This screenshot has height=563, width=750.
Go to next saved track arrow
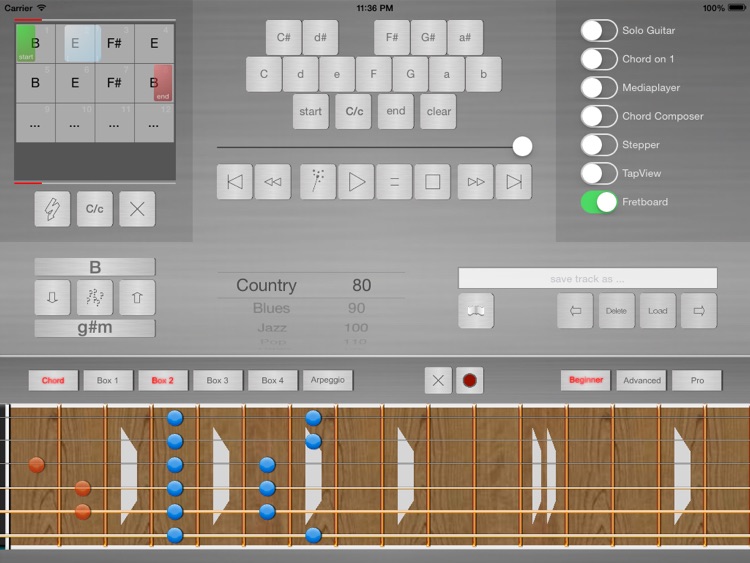point(699,311)
